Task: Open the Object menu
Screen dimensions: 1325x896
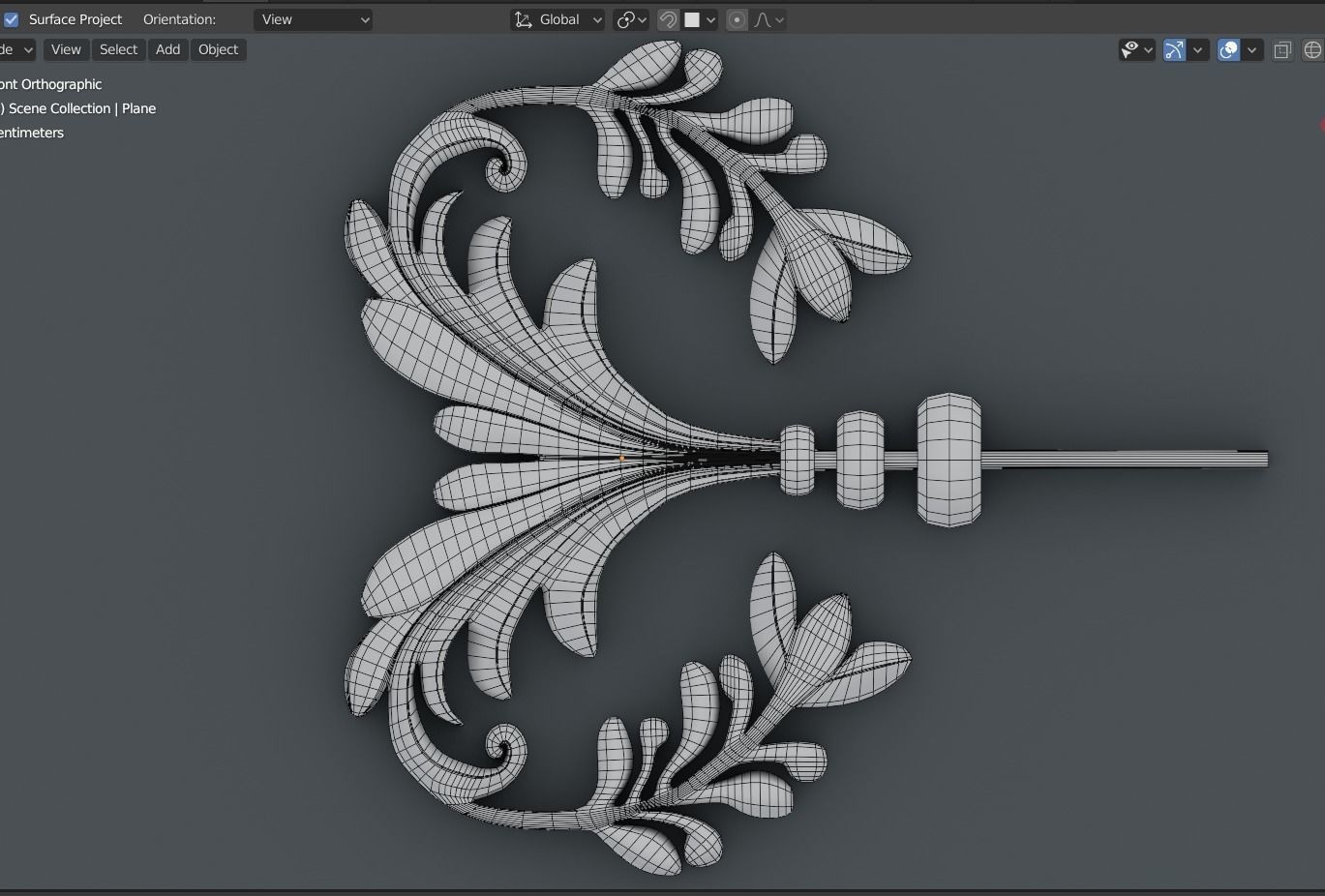Action: 219,49
